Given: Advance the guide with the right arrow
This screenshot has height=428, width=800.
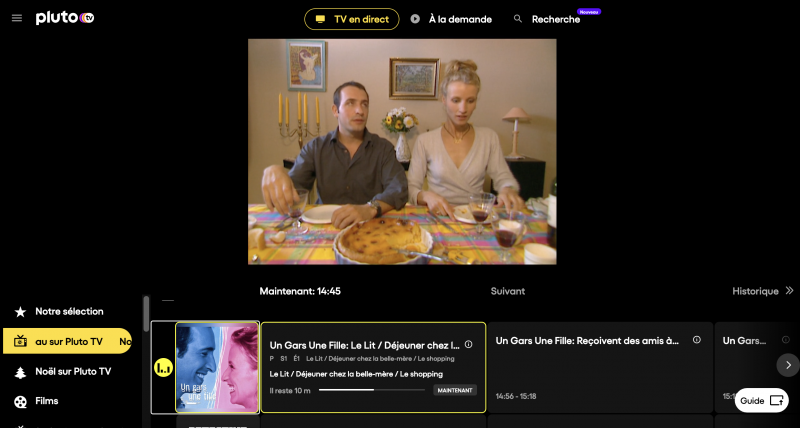Looking at the screenshot, I should [x=788, y=365].
